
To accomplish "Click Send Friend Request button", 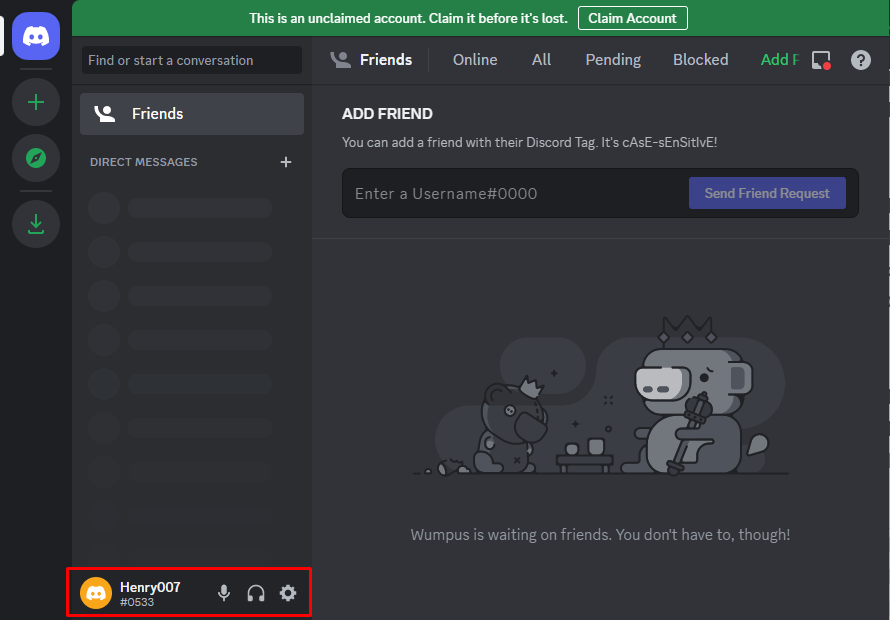I will click(x=767, y=193).
